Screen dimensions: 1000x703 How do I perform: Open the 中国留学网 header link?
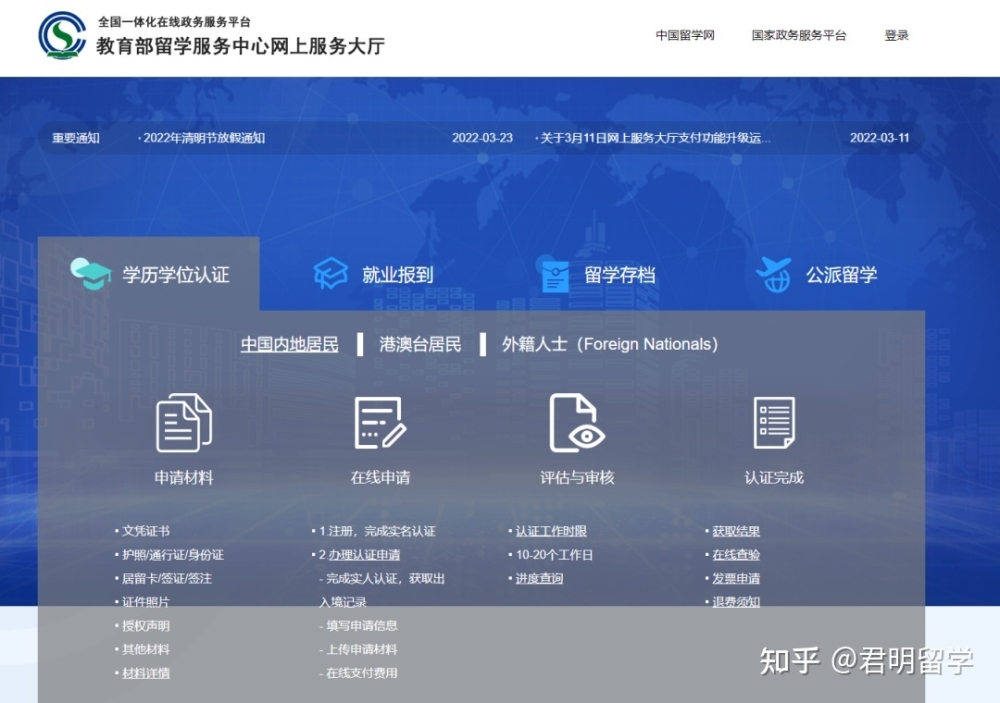[x=685, y=35]
